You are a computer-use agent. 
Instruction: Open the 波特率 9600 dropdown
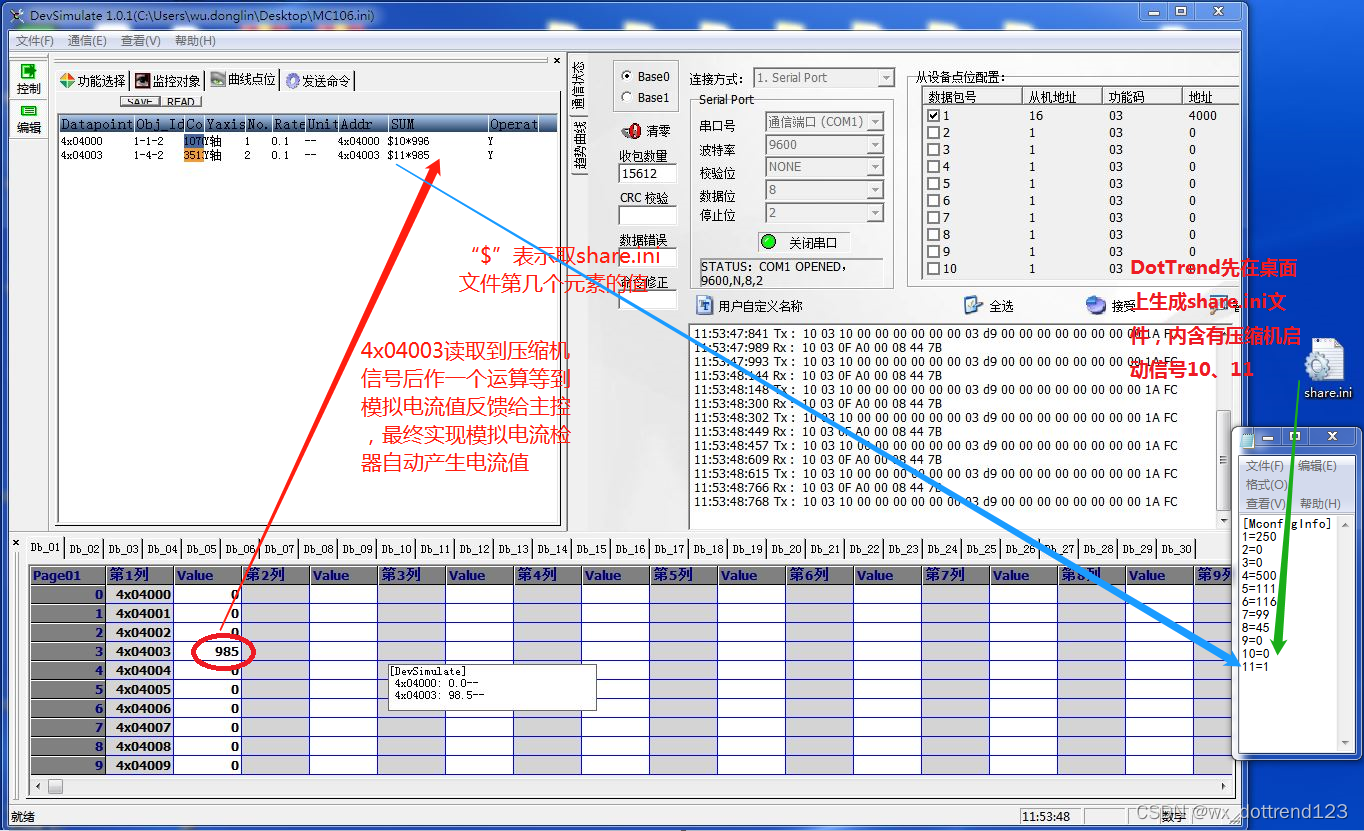point(875,144)
